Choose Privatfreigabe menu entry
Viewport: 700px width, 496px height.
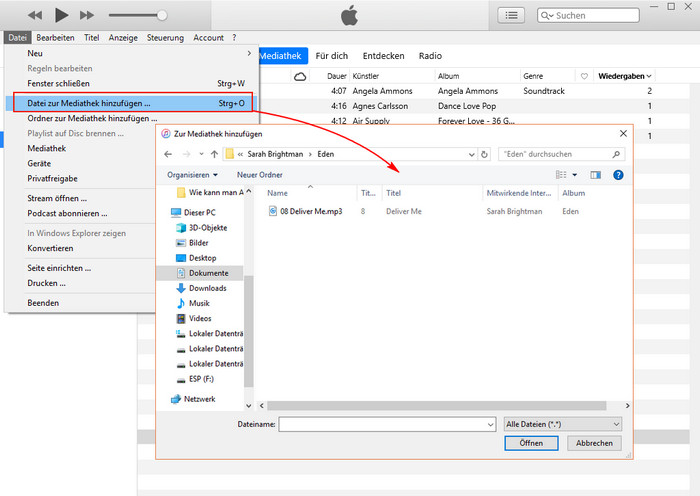pos(52,179)
